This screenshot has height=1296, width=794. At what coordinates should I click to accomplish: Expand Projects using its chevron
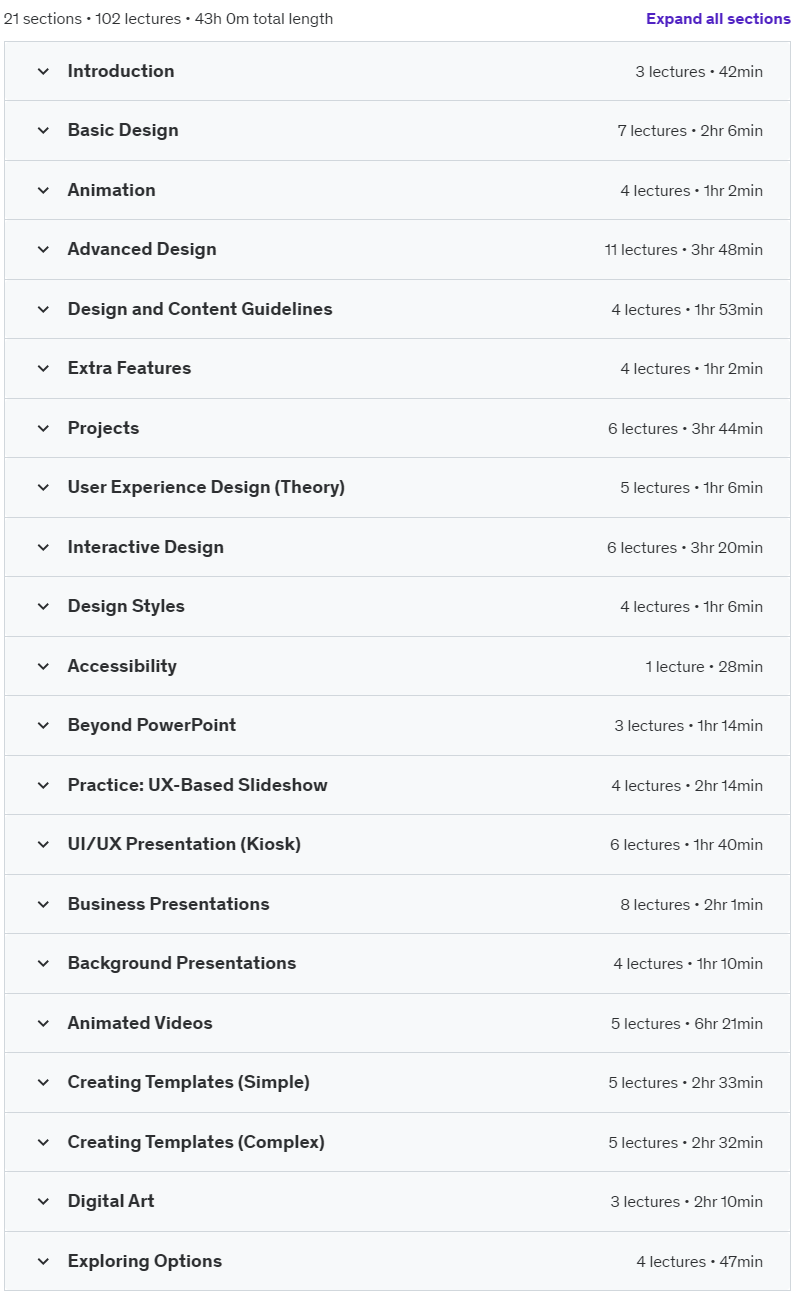click(x=43, y=428)
